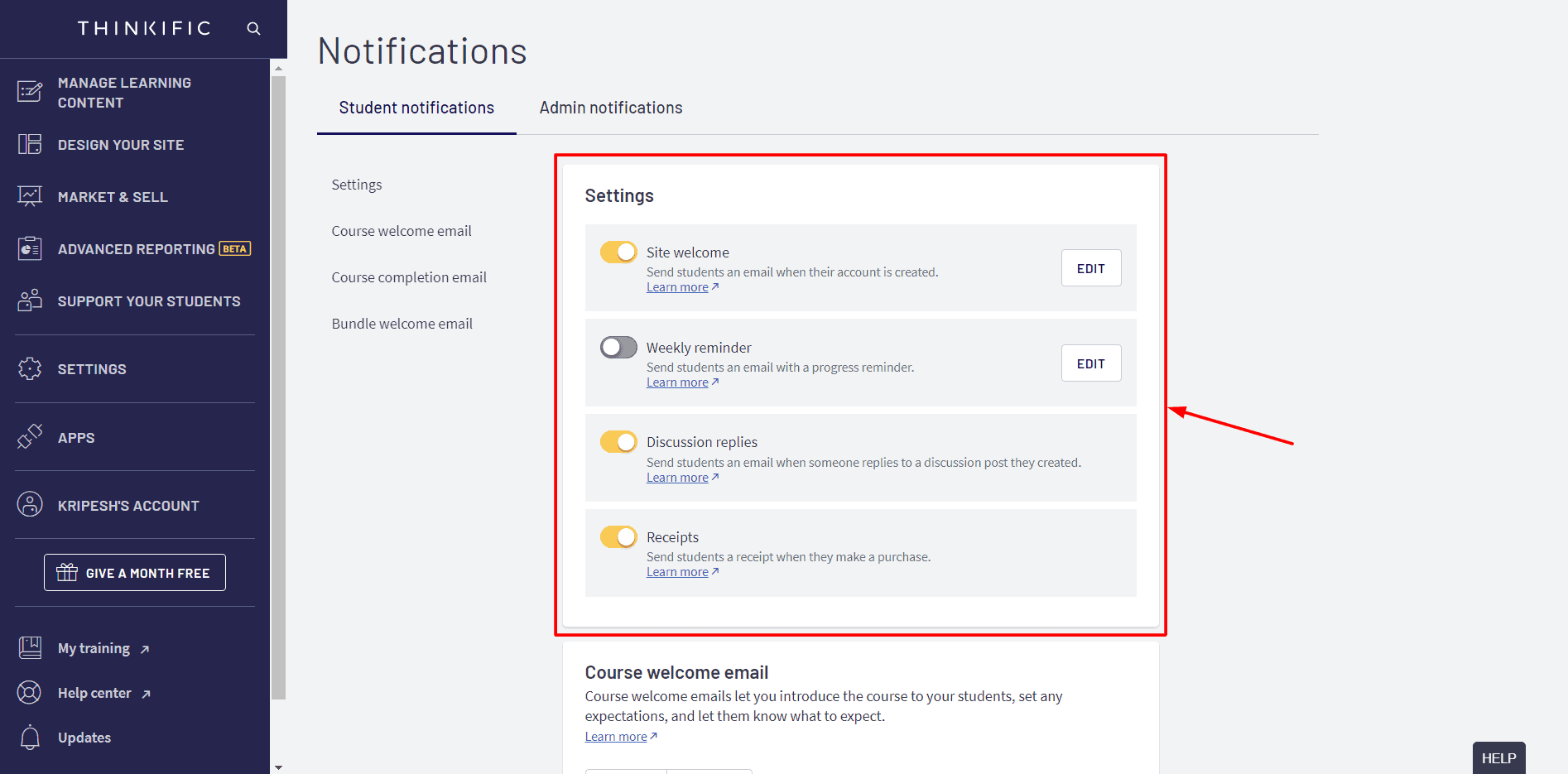The width and height of the screenshot is (1568, 774).
Task: Click the Kripesh's Account avatar icon
Action: (30, 504)
